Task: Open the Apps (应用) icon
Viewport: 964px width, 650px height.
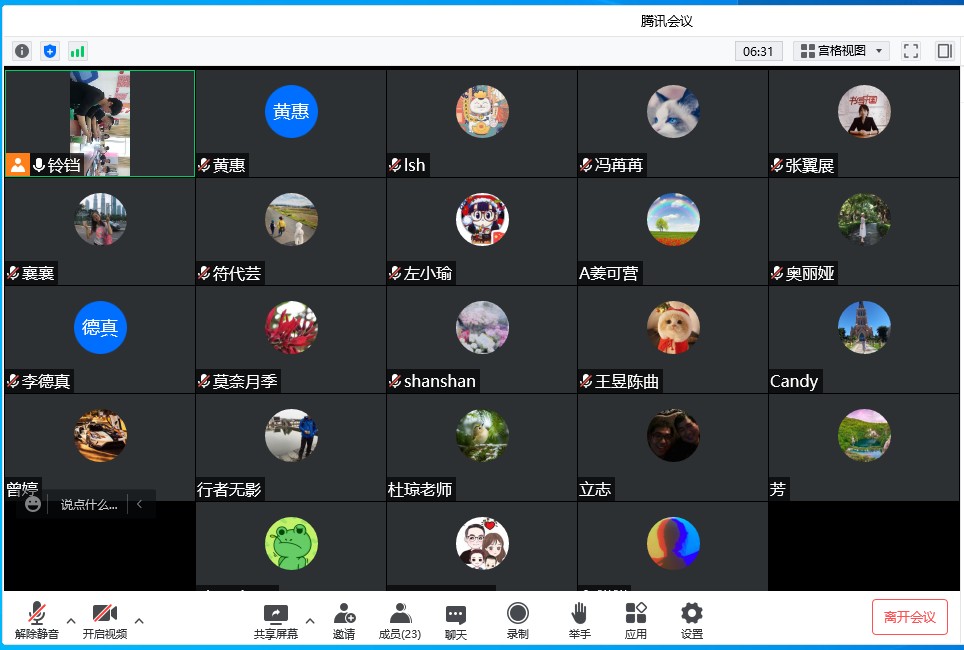Action: (636, 620)
